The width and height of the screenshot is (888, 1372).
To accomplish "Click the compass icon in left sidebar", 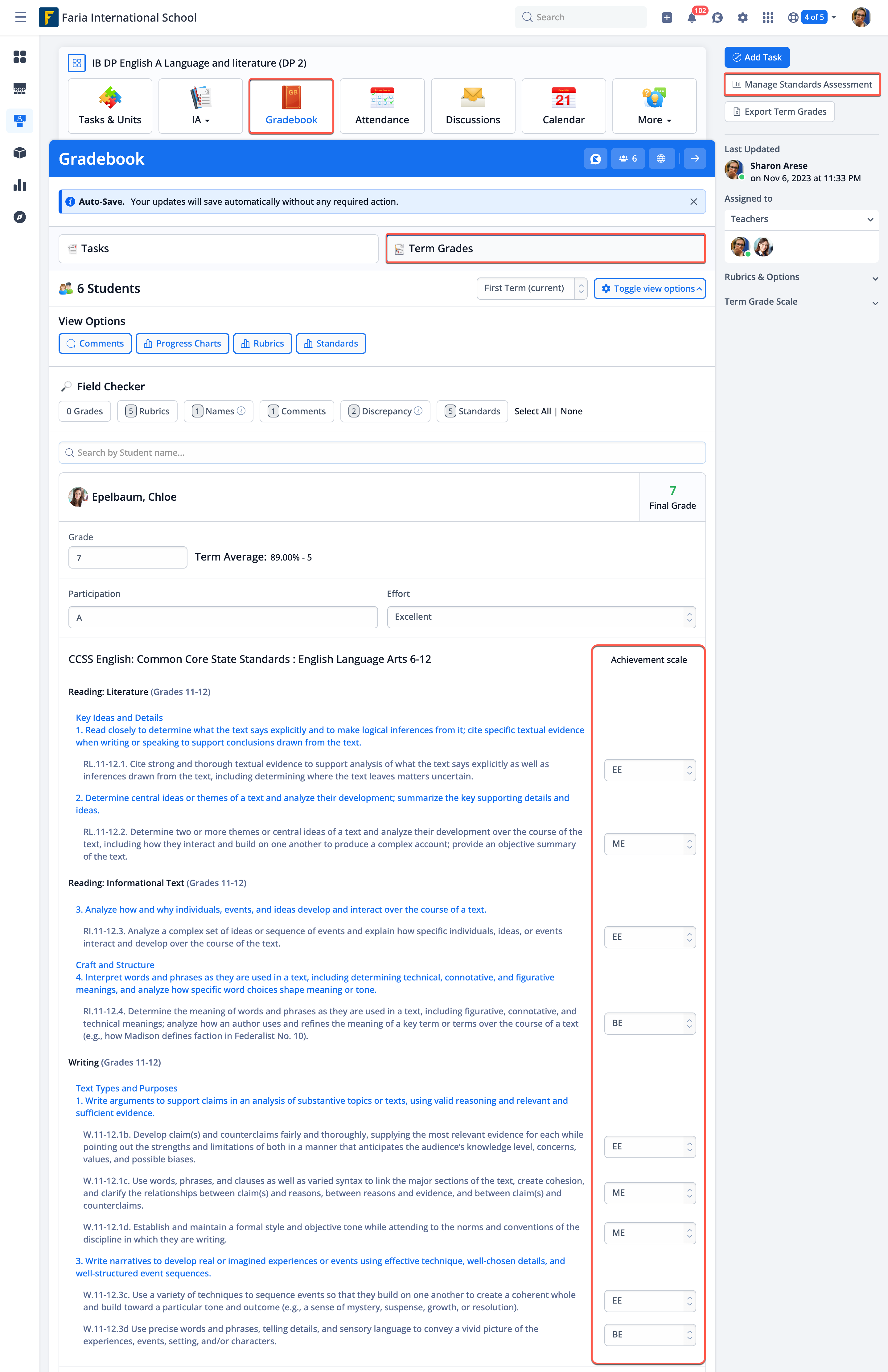I will pyautogui.click(x=20, y=217).
